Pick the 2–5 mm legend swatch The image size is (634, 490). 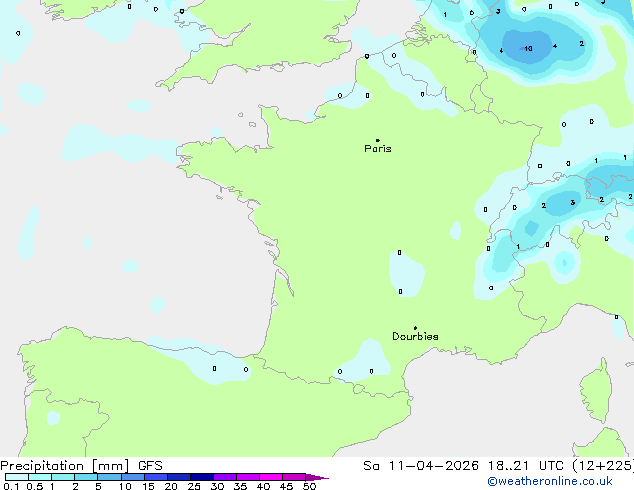click(86, 477)
